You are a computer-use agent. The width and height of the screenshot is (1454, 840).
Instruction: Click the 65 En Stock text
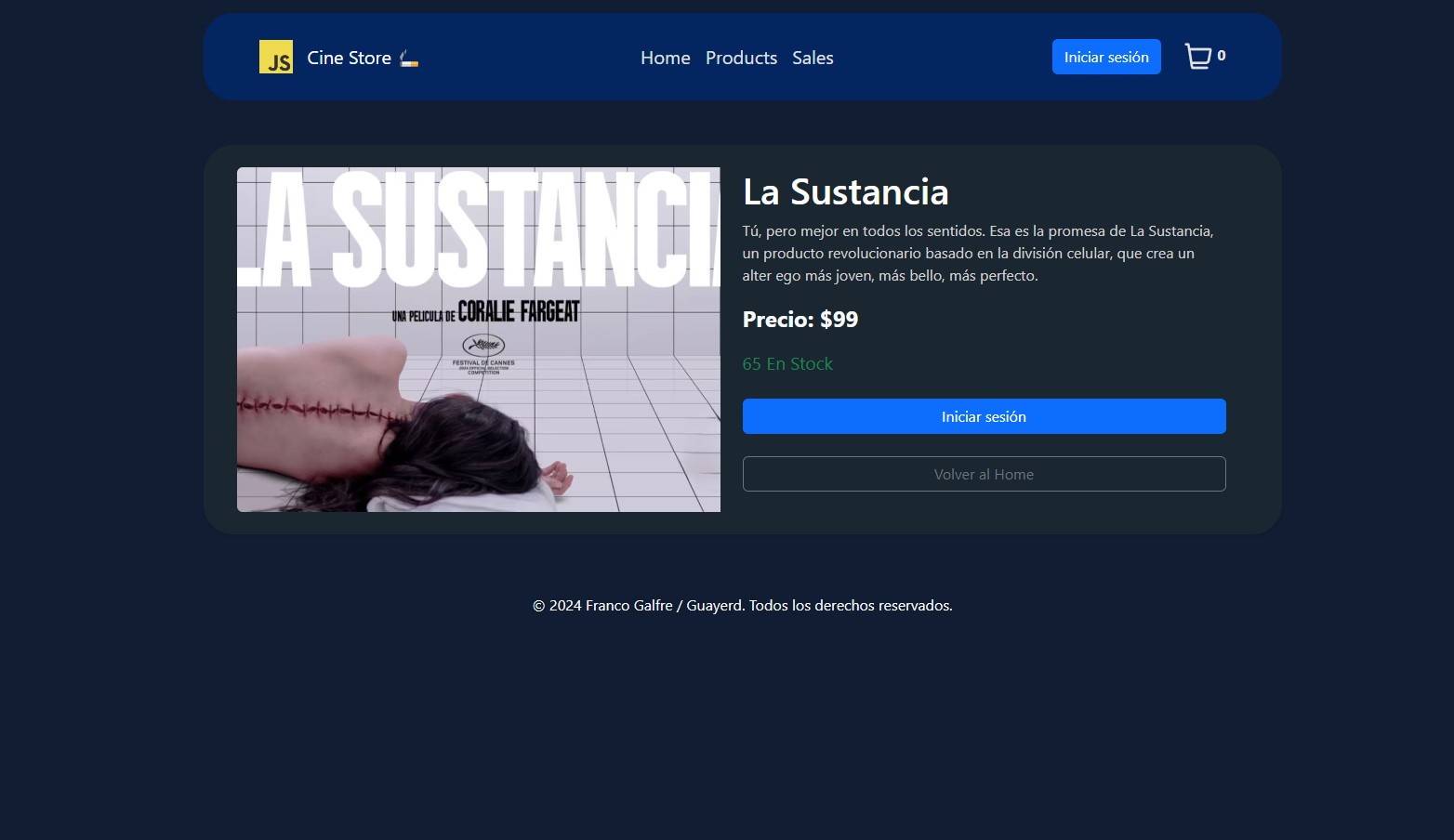[x=787, y=364]
